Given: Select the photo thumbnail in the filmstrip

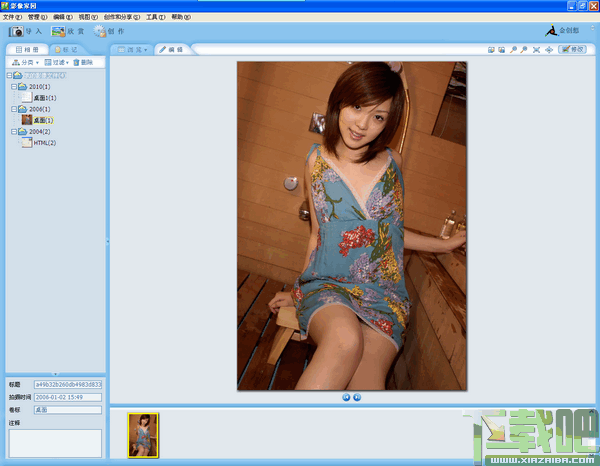Looking at the screenshot, I should click(x=143, y=435).
